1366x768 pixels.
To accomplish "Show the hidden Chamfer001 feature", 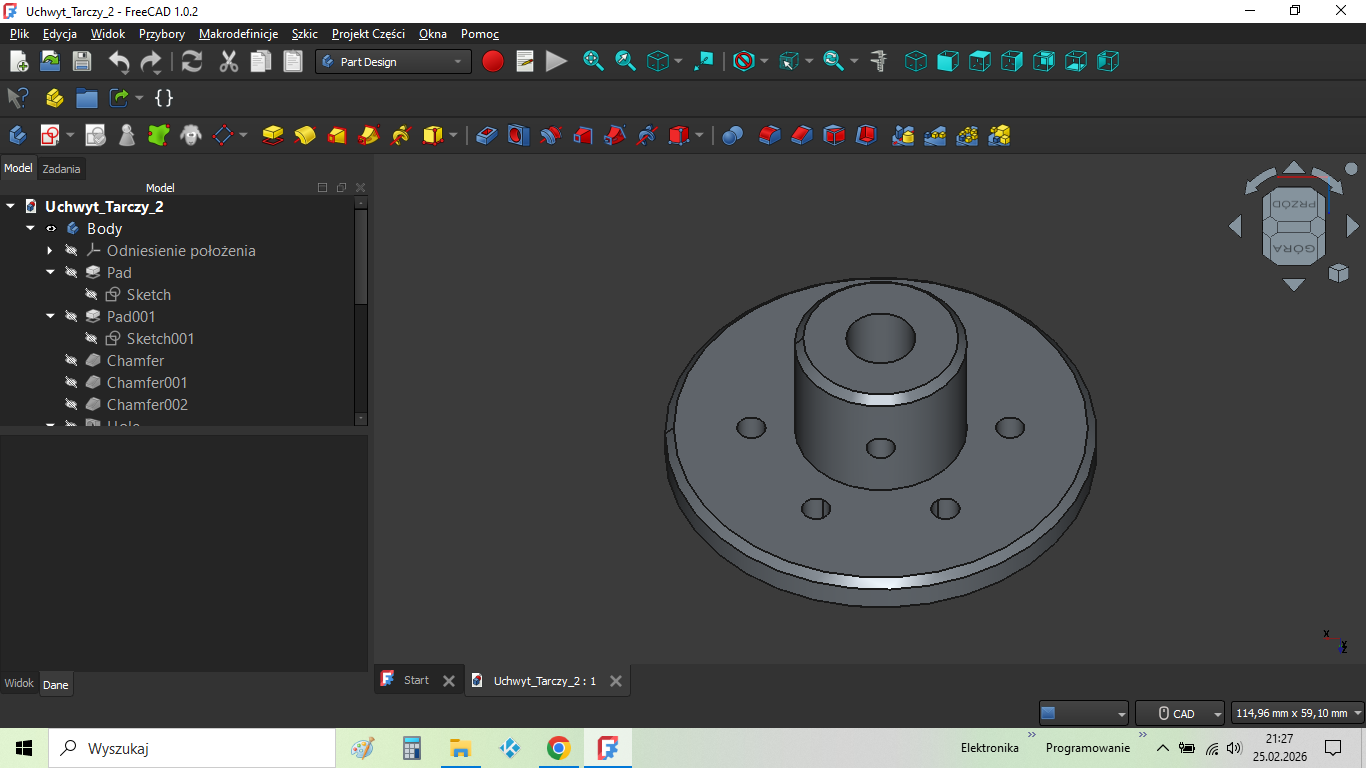I will (71, 383).
